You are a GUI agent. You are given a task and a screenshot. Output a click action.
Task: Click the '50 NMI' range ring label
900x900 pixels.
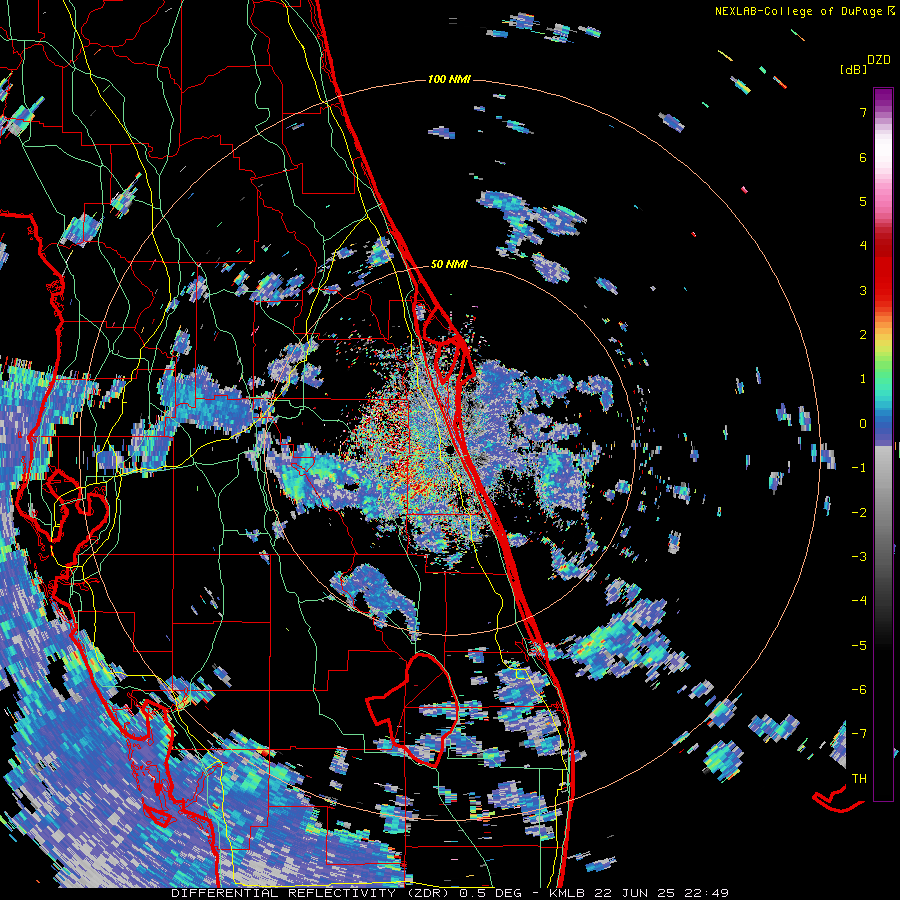pyautogui.click(x=449, y=264)
